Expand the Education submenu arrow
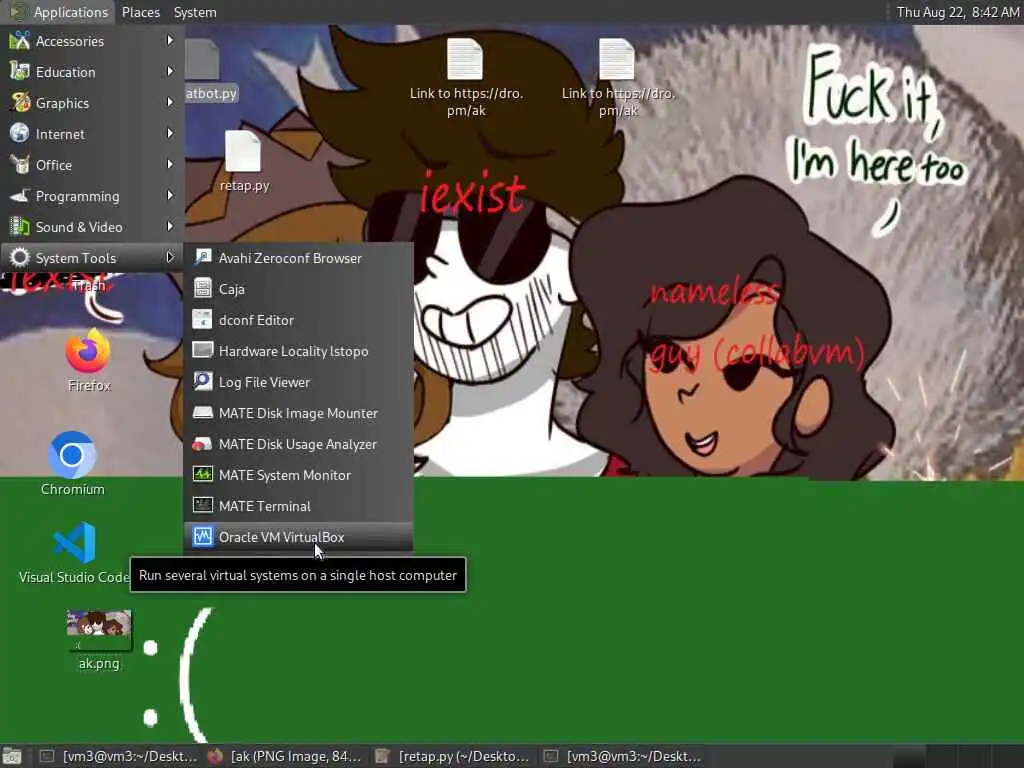1024x768 pixels. [x=170, y=71]
